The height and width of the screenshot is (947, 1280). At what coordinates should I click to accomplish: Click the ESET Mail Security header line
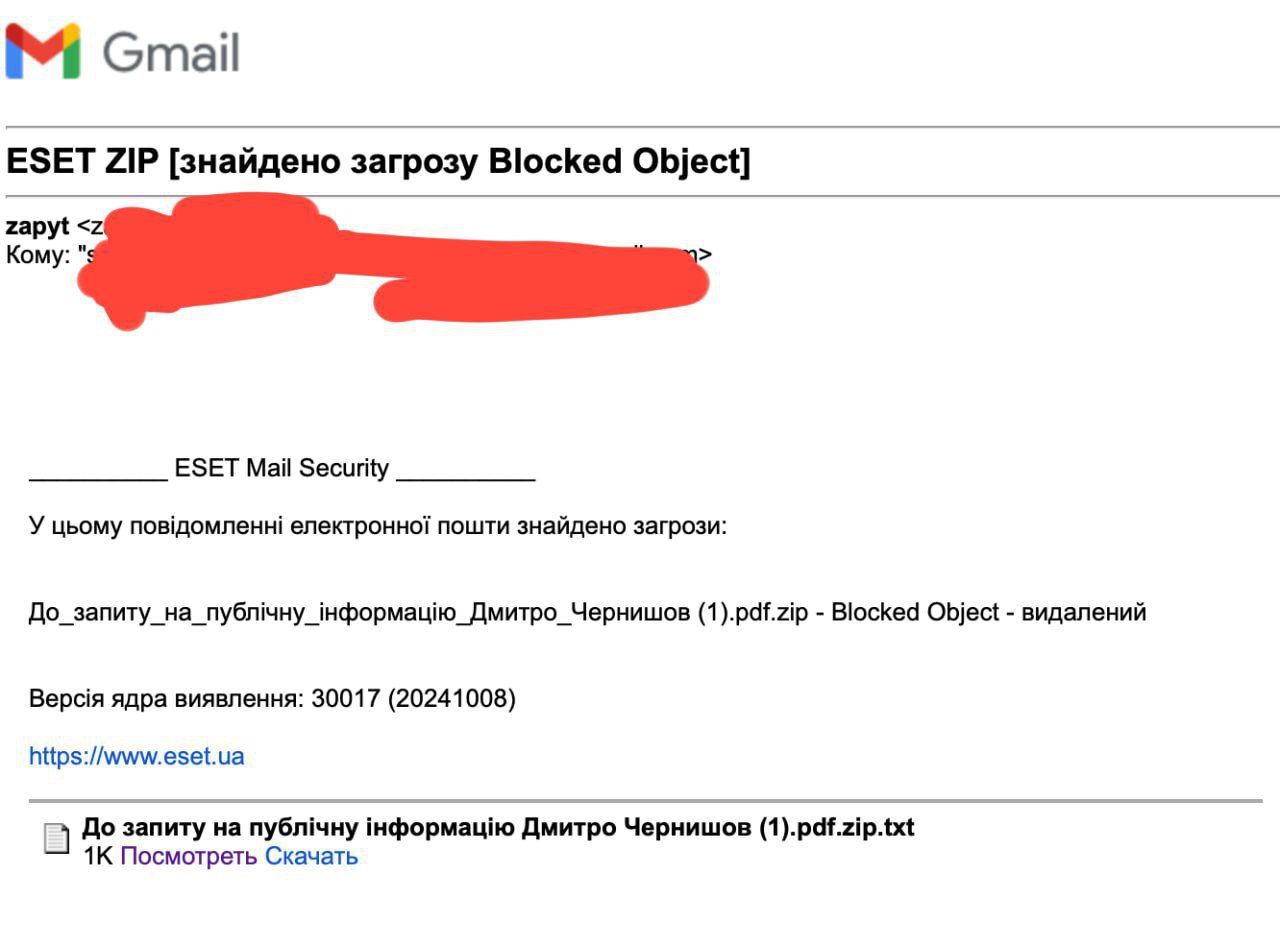point(282,468)
